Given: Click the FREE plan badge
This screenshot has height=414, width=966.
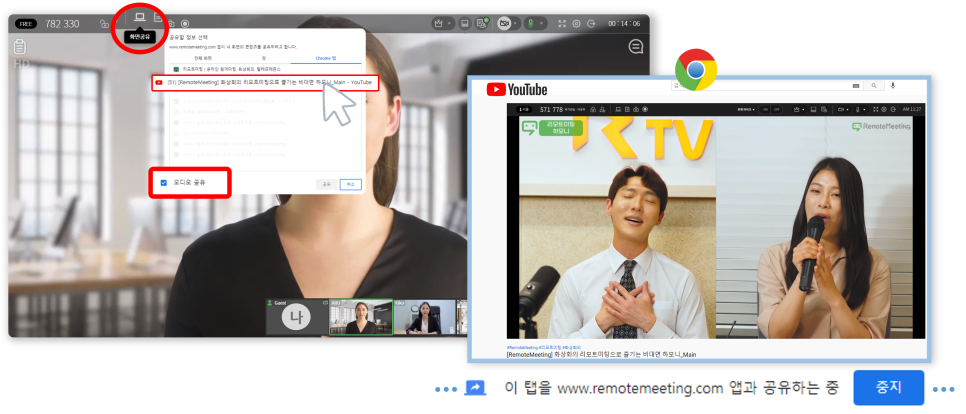Looking at the screenshot, I should pos(25,24).
